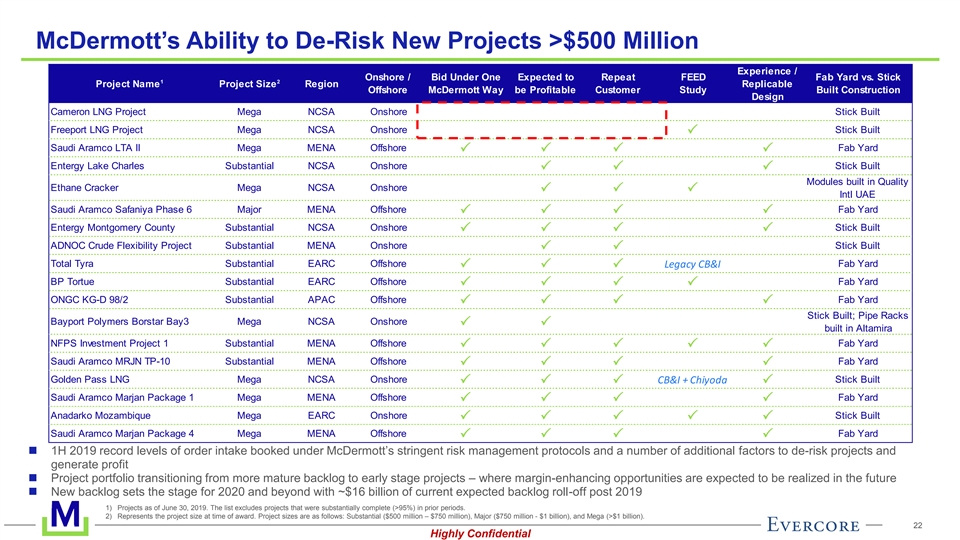
Task: Click the McDermott M logo
Action: click(x=63, y=520)
